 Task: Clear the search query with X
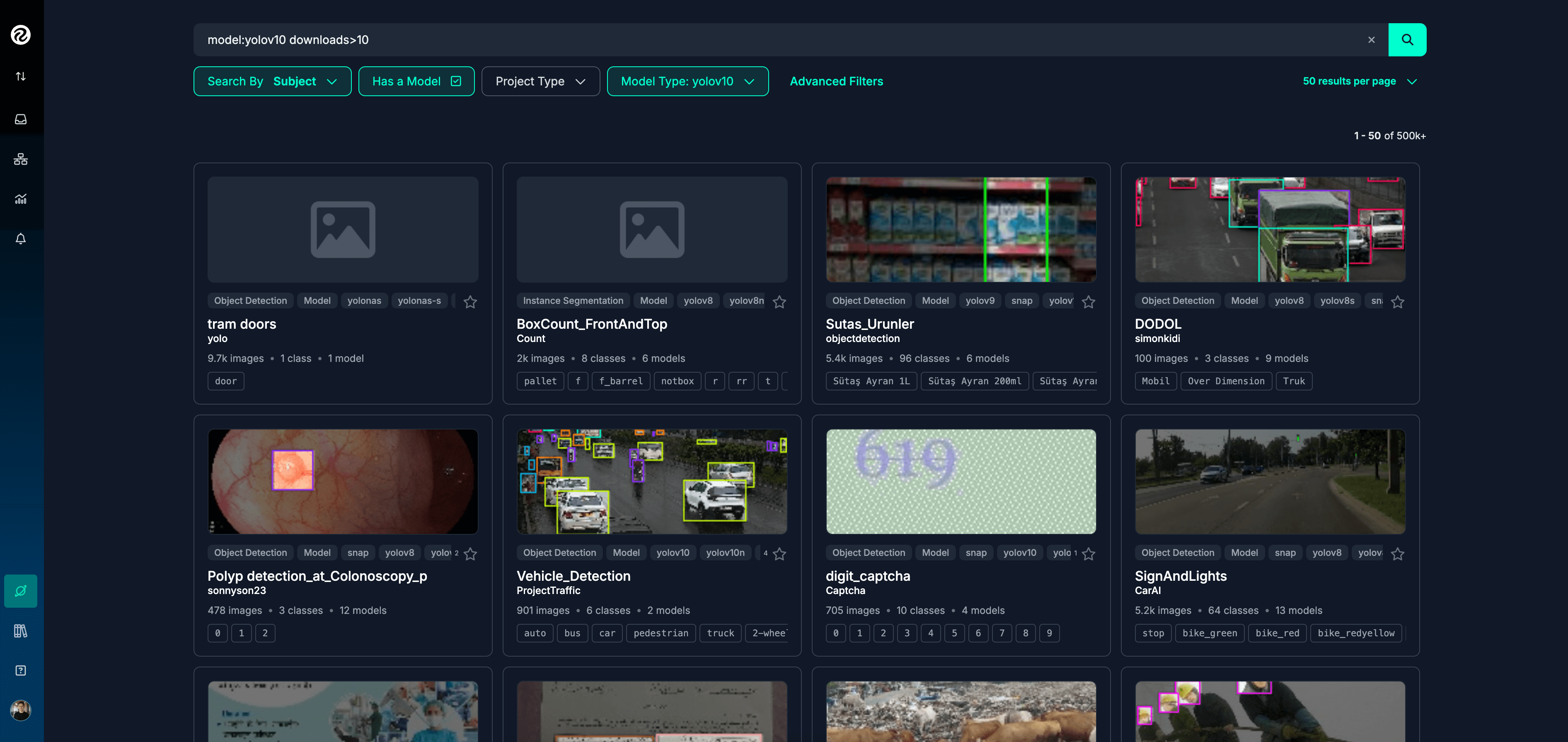(1372, 39)
